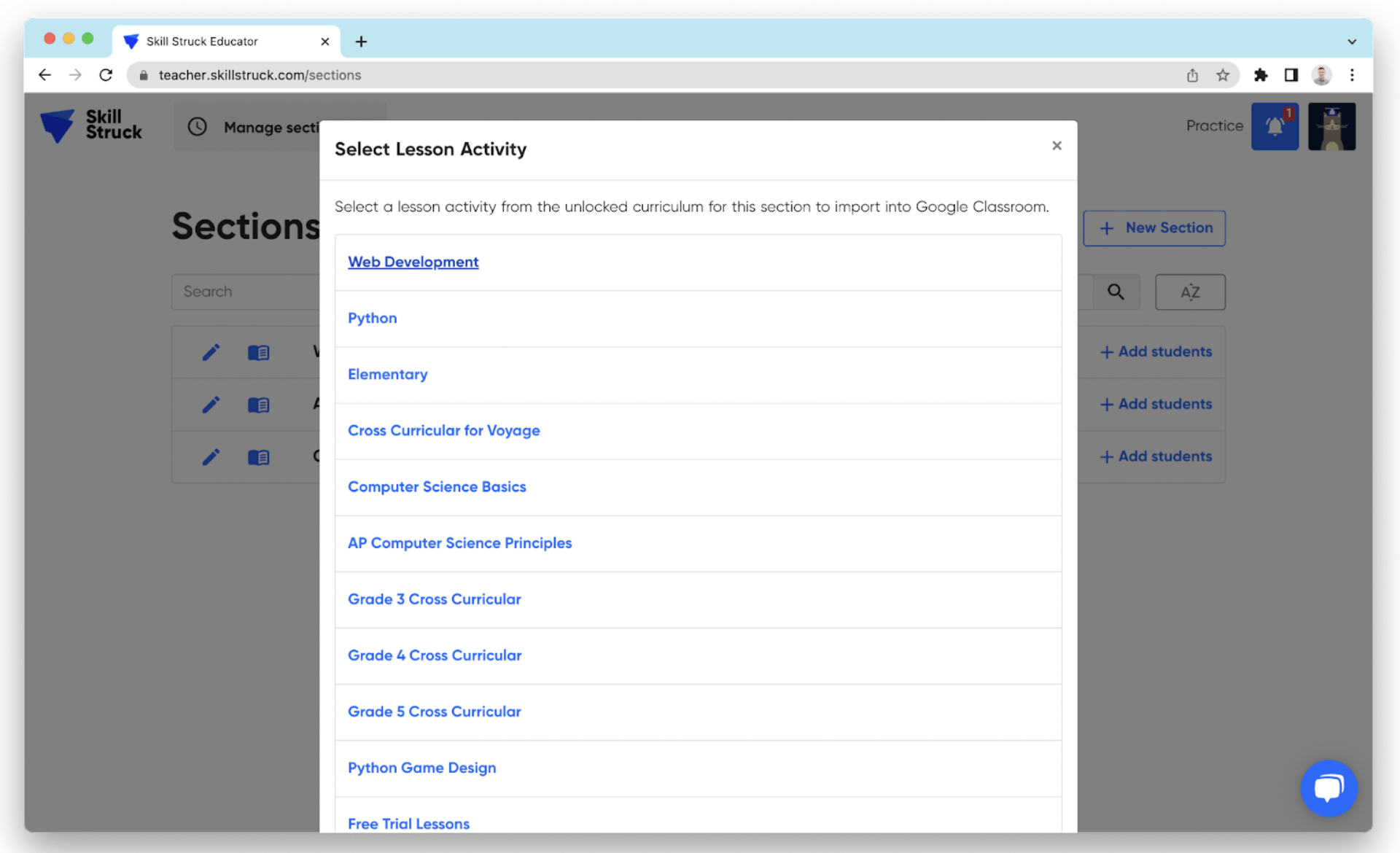Open the chat support bubble

[x=1328, y=788]
